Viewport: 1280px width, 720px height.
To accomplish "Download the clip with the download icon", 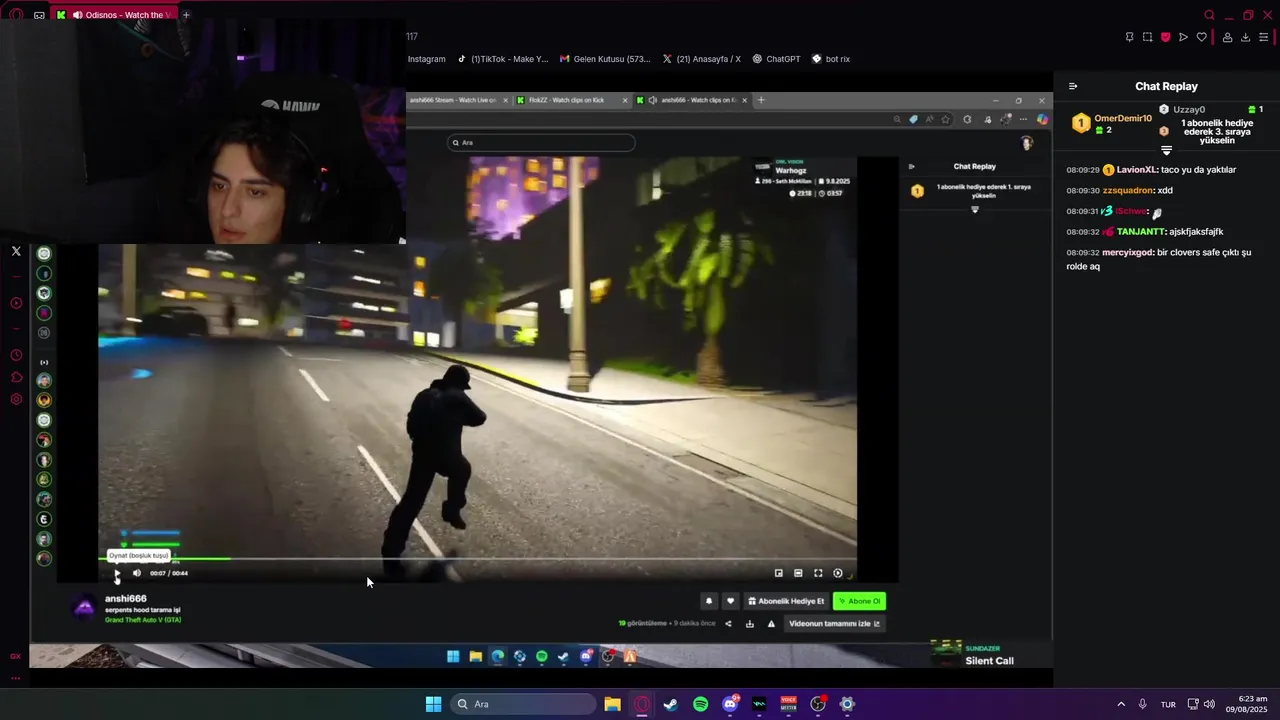I will click(x=750, y=624).
